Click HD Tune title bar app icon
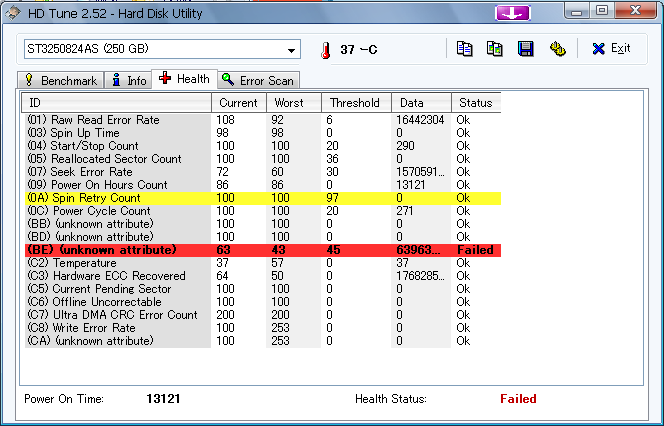Screen dimensions: 664x426 13,13
